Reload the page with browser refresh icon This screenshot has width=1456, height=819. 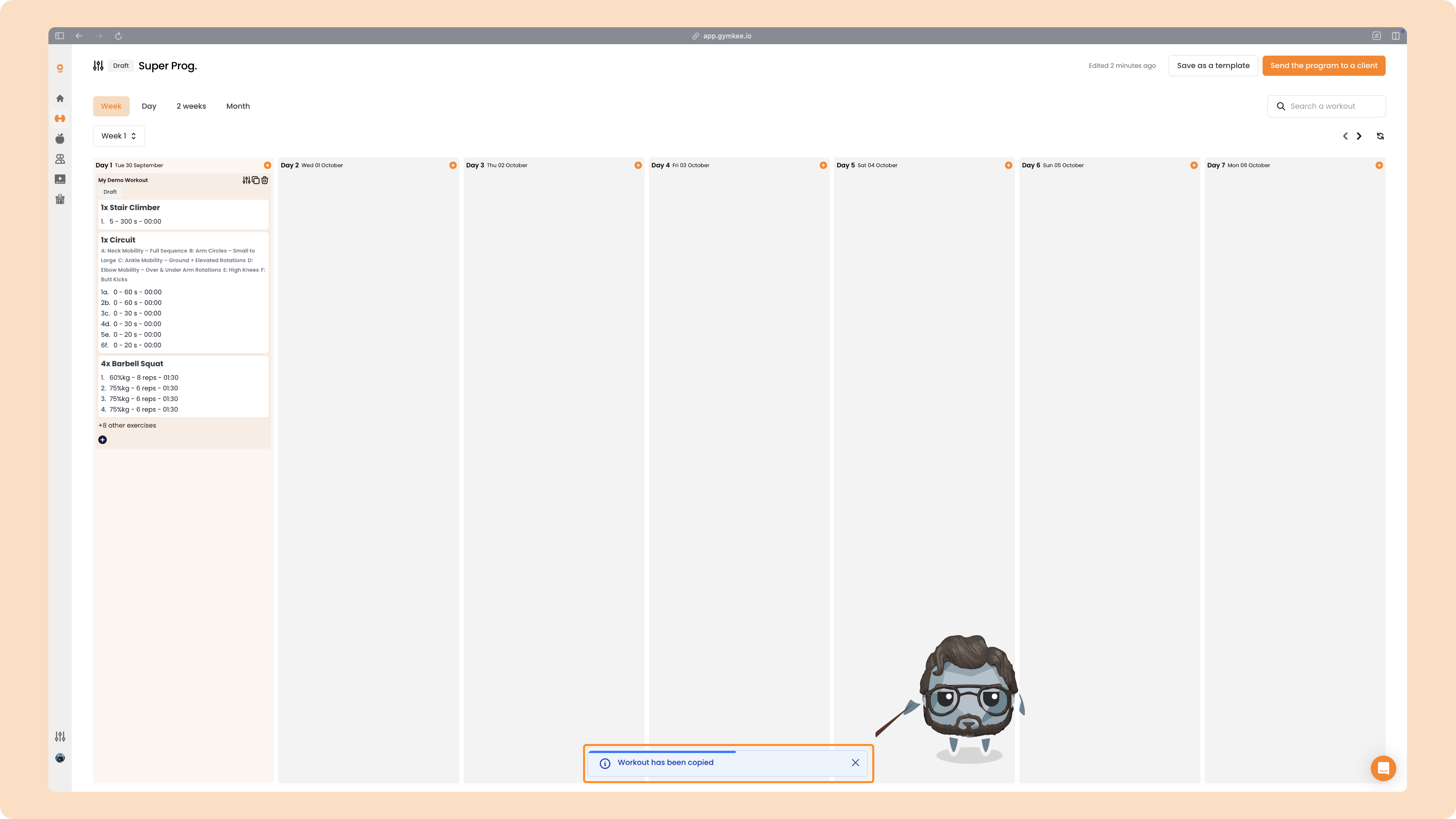tap(119, 36)
